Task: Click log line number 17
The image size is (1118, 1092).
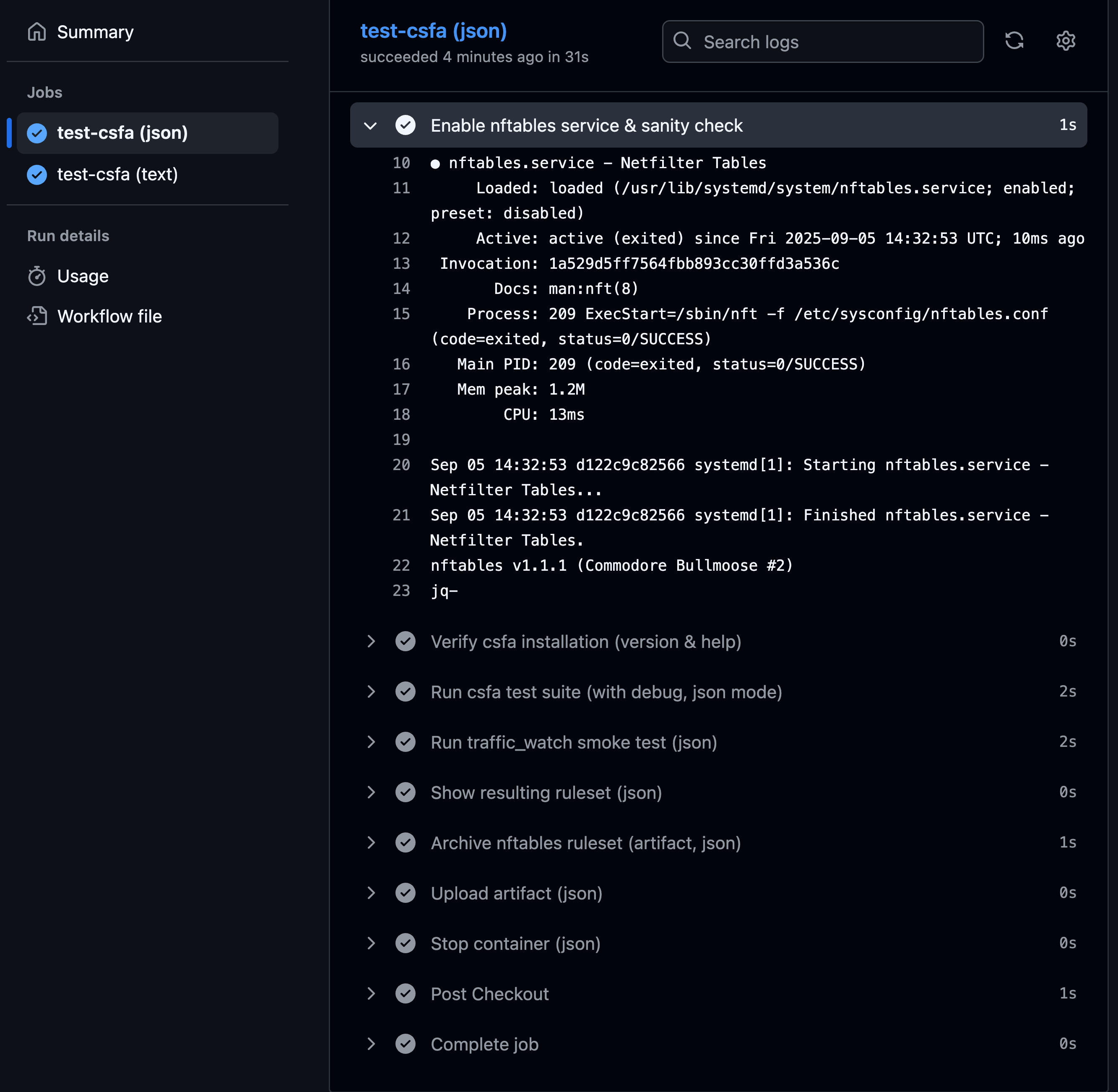Action: coord(402,390)
